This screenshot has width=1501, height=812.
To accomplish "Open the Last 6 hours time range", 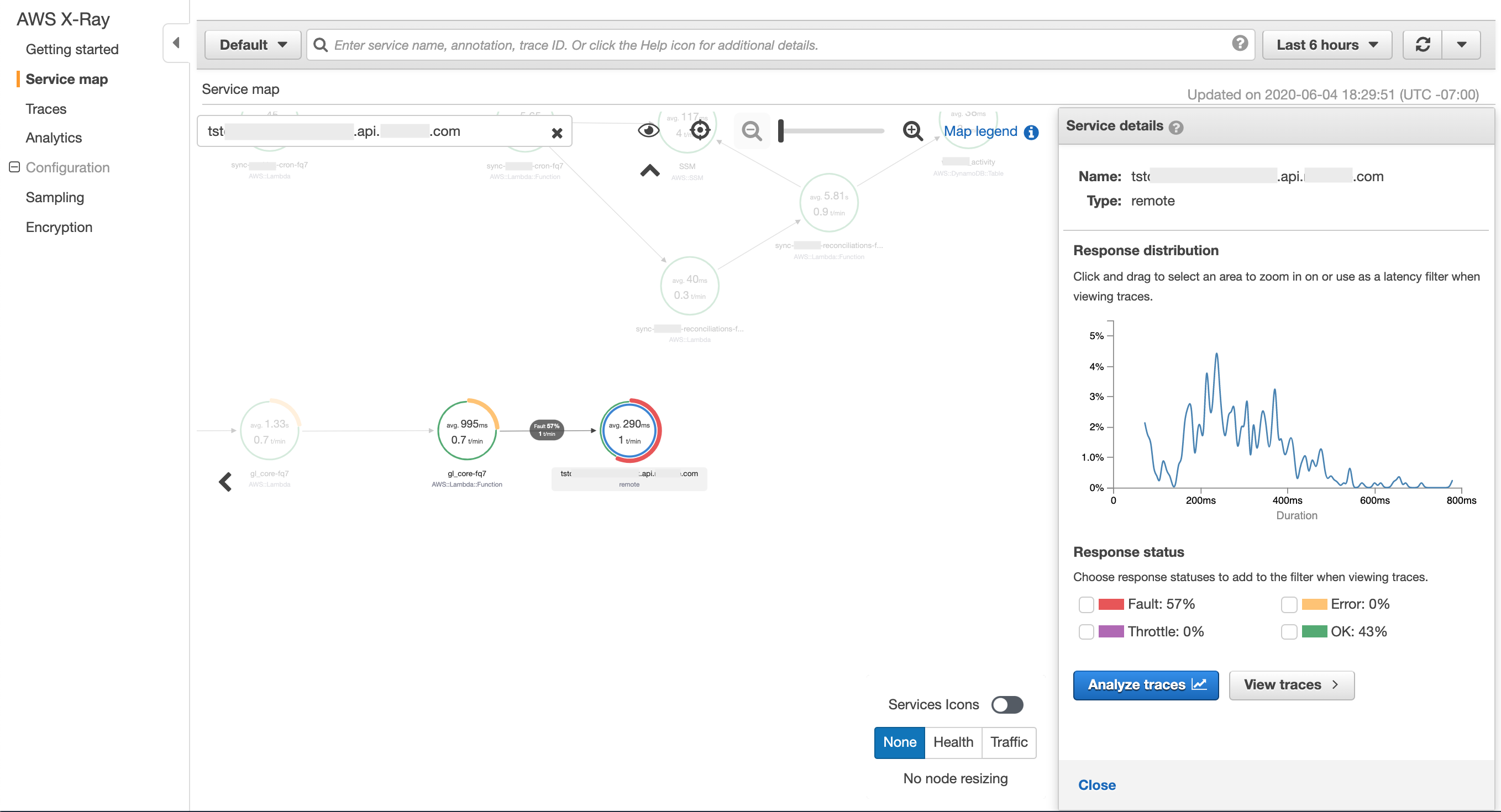I will click(1327, 45).
